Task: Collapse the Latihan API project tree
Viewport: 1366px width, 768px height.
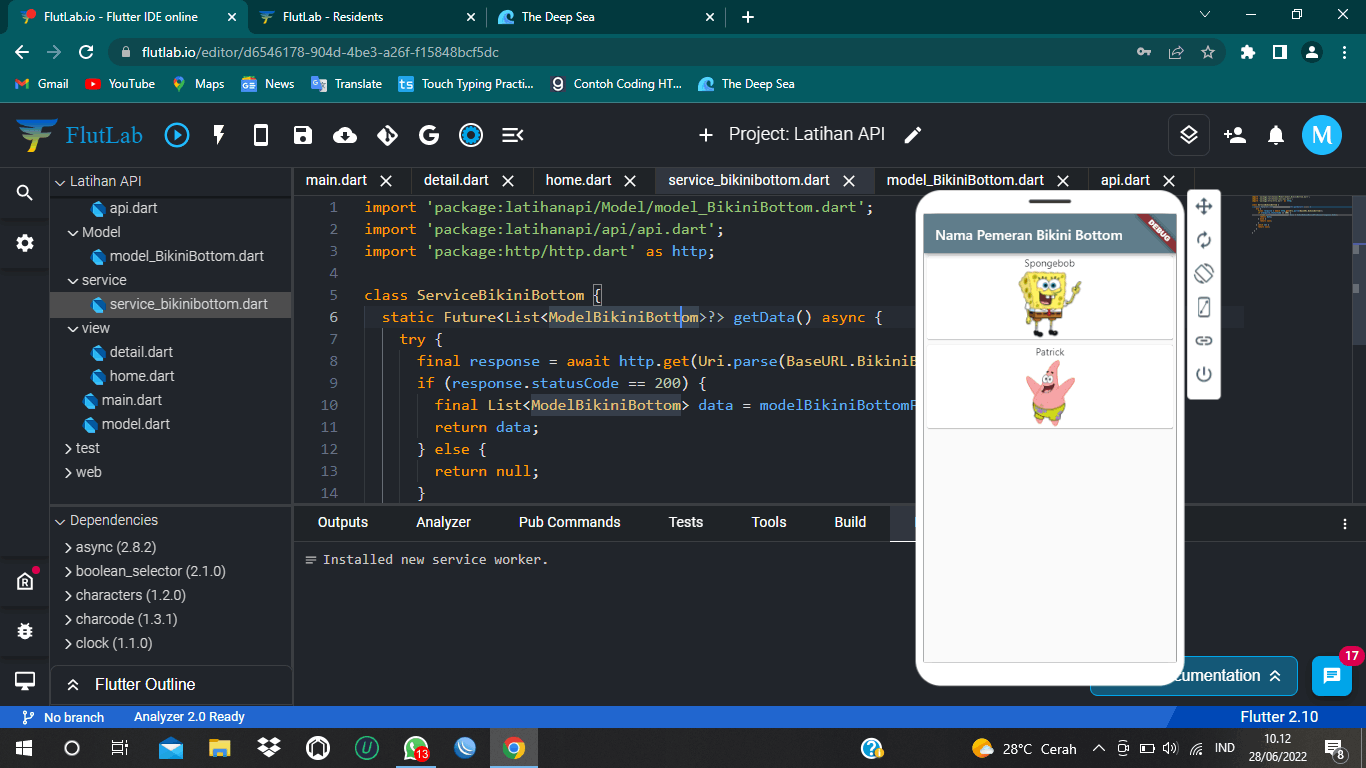Action: pos(60,182)
